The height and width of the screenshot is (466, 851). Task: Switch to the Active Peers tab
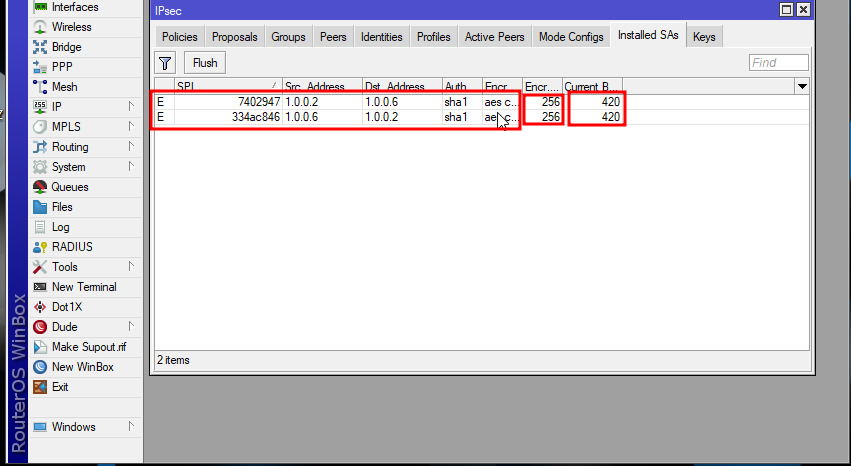pyautogui.click(x=494, y=37)
